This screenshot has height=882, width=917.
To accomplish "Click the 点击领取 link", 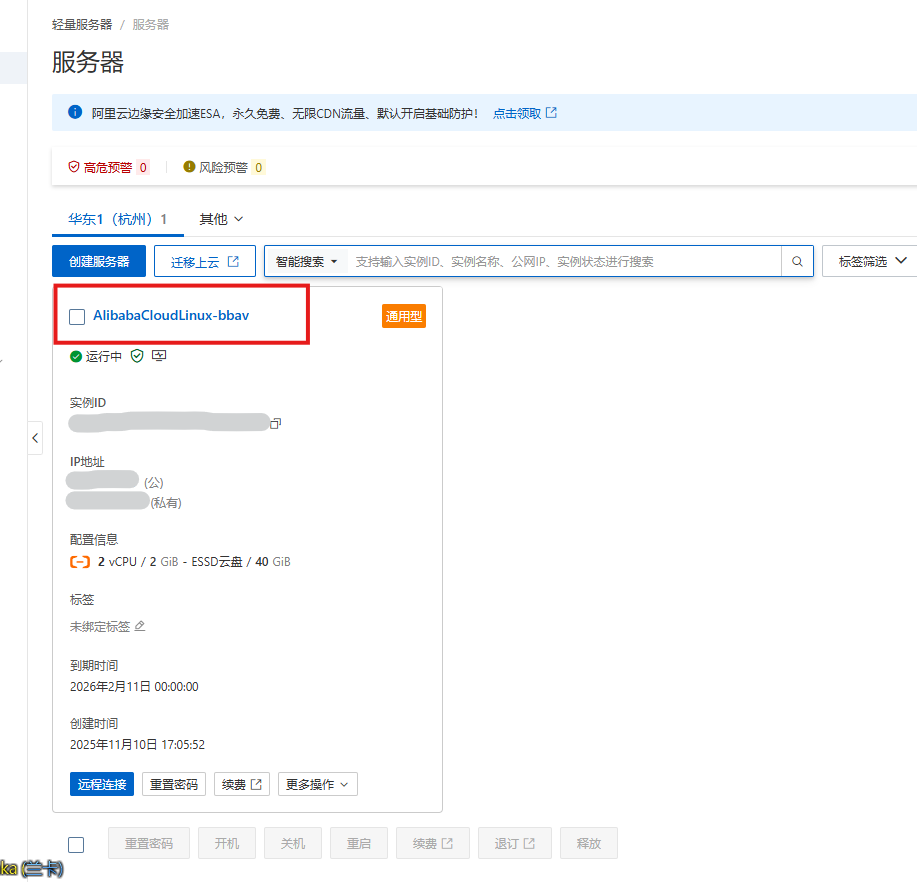I will (517, 113).
